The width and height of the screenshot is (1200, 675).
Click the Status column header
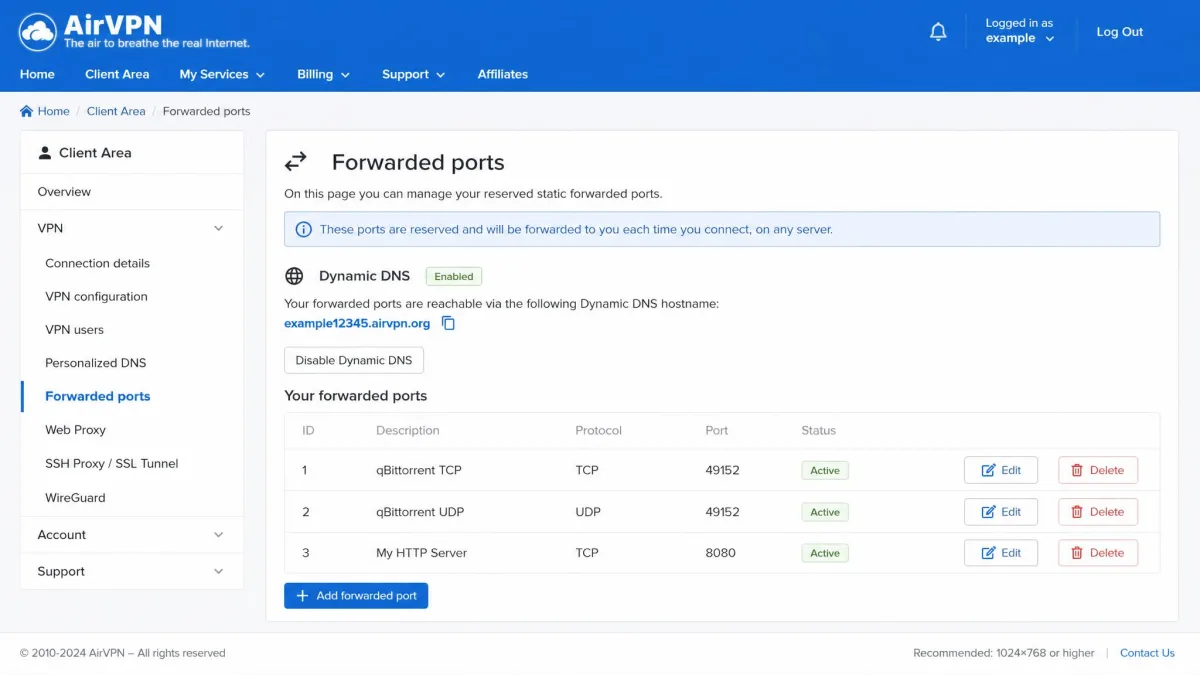tap(818, 430)
